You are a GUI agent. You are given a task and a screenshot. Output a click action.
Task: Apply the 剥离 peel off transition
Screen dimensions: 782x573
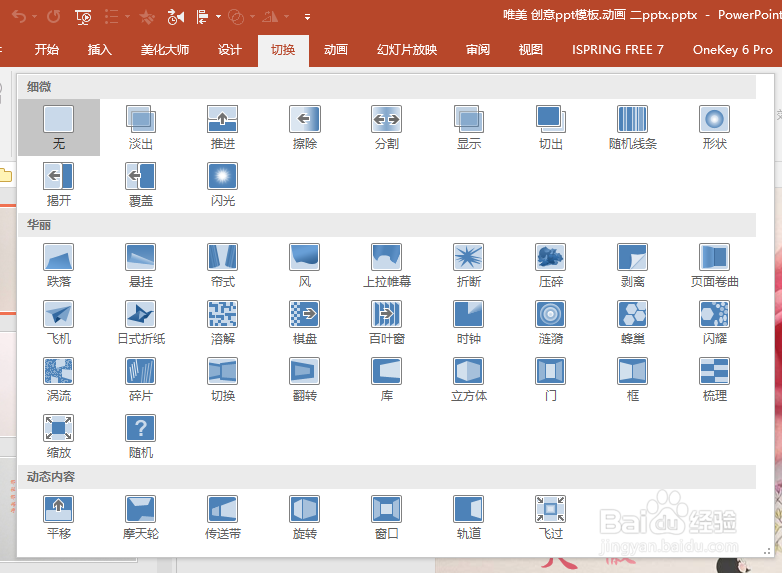[x=632, y=266]
